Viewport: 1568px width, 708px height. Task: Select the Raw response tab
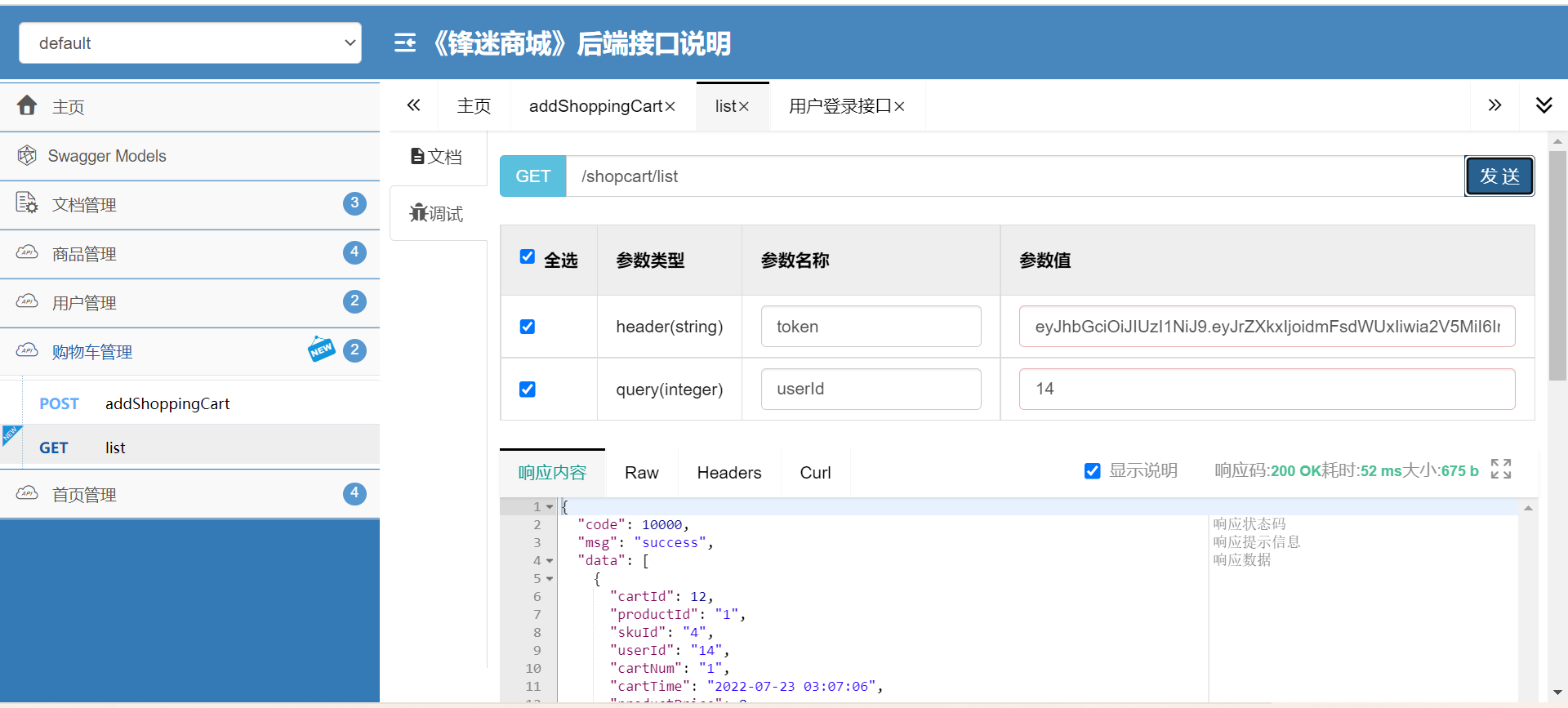coord(642,472)
